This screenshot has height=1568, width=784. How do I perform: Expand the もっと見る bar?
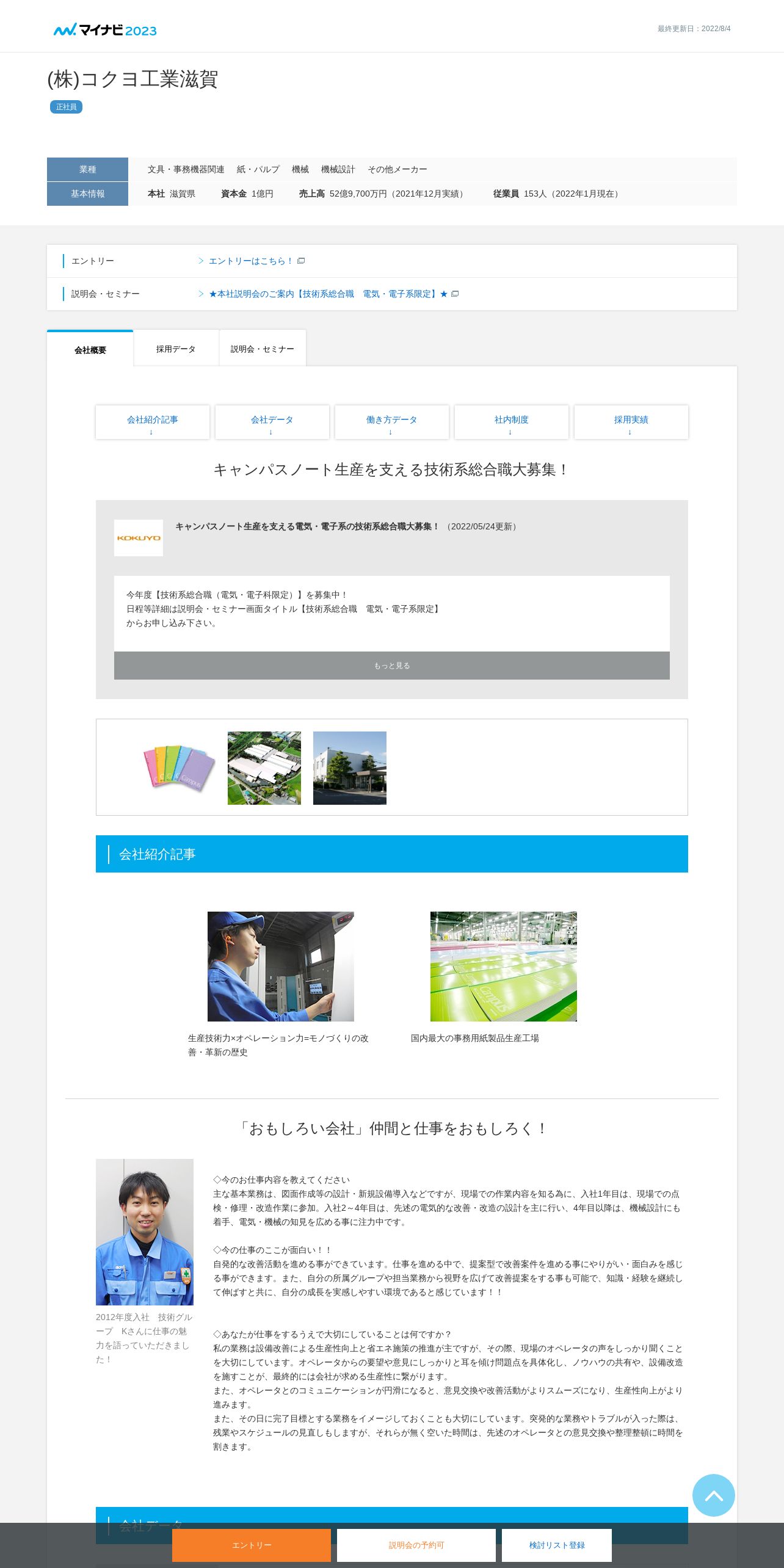tap(392, 666)
